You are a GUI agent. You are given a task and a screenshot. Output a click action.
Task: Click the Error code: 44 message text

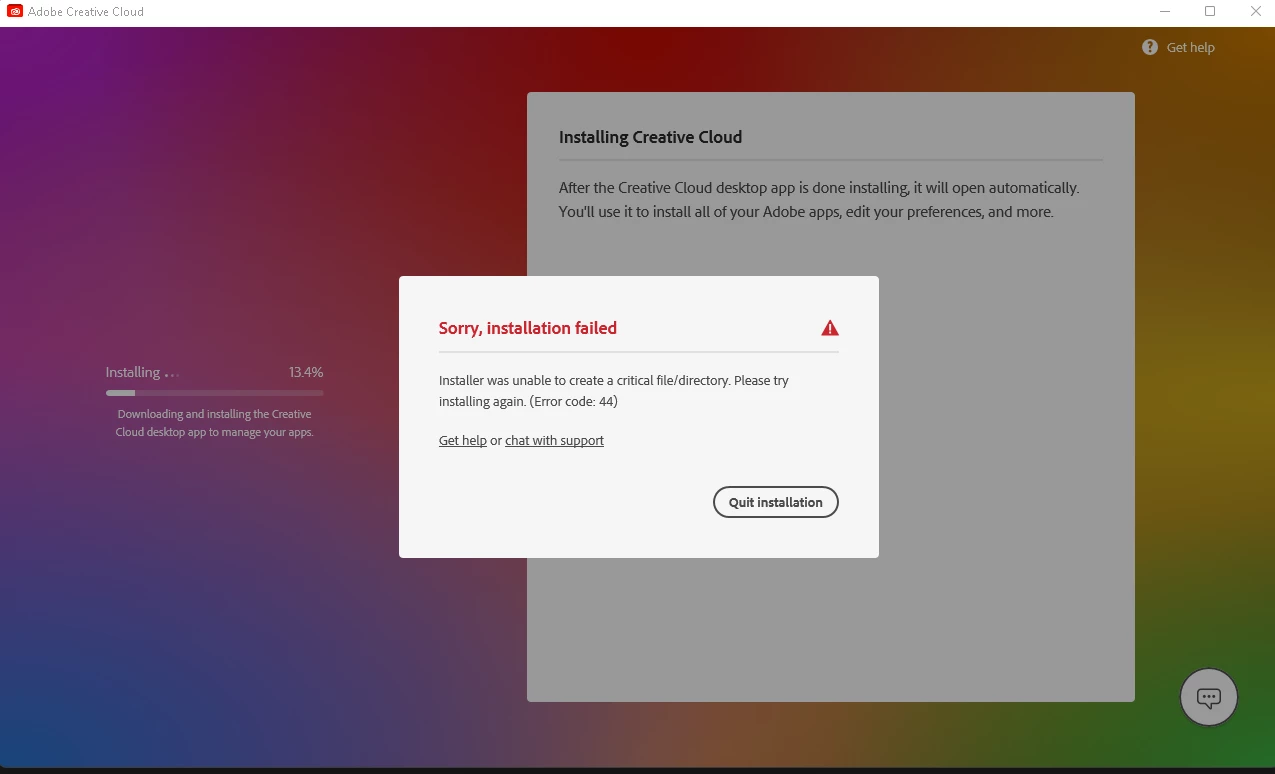(573, 402)
